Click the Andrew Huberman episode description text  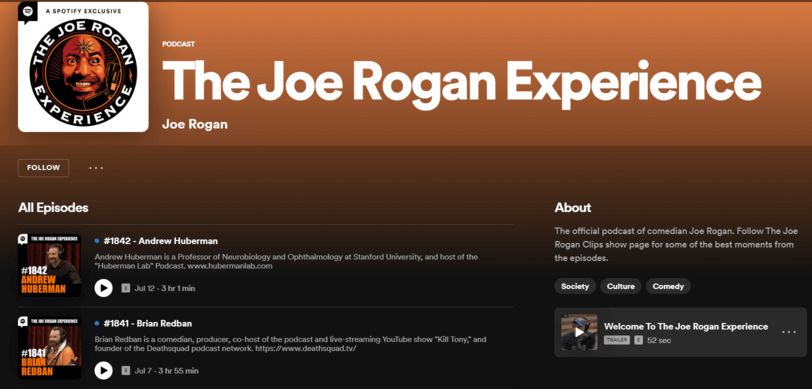[286, 262]
